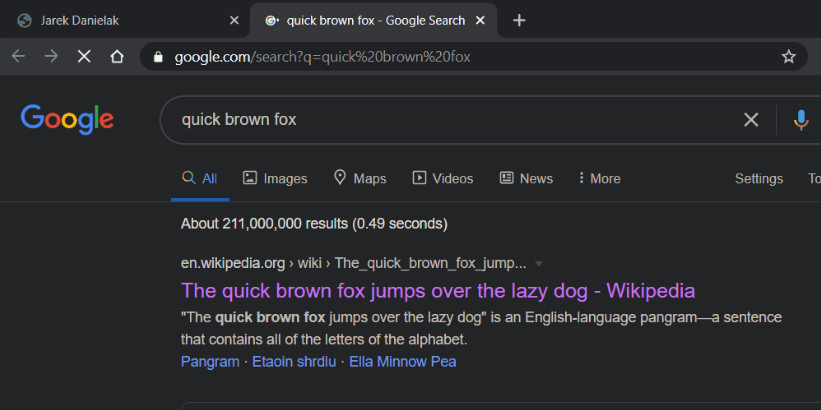Click the magnifier icon beside All

(188, 178)
